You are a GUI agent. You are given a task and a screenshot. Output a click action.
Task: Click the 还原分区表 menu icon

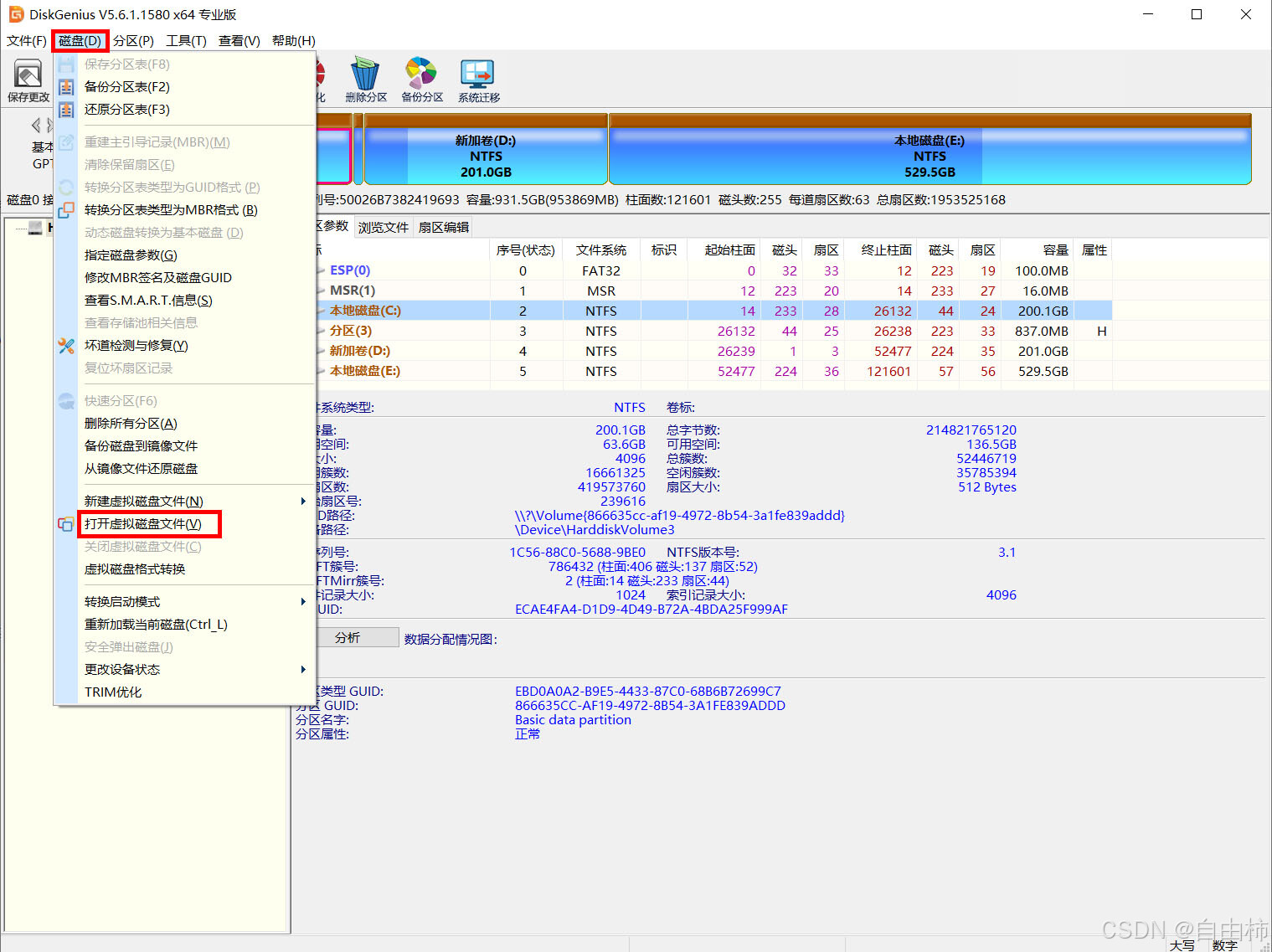(66, 110)
